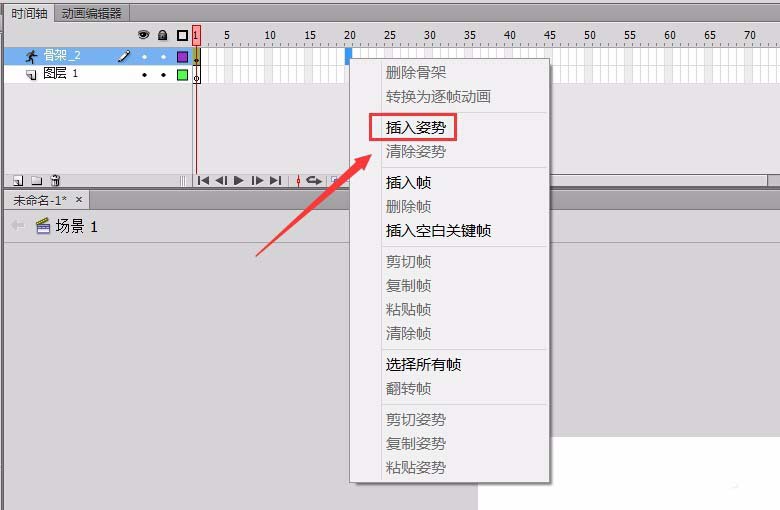Click the 场景 1 scene link
The height and width of the screenshot is (510, 780).
[x=76, y=226]
